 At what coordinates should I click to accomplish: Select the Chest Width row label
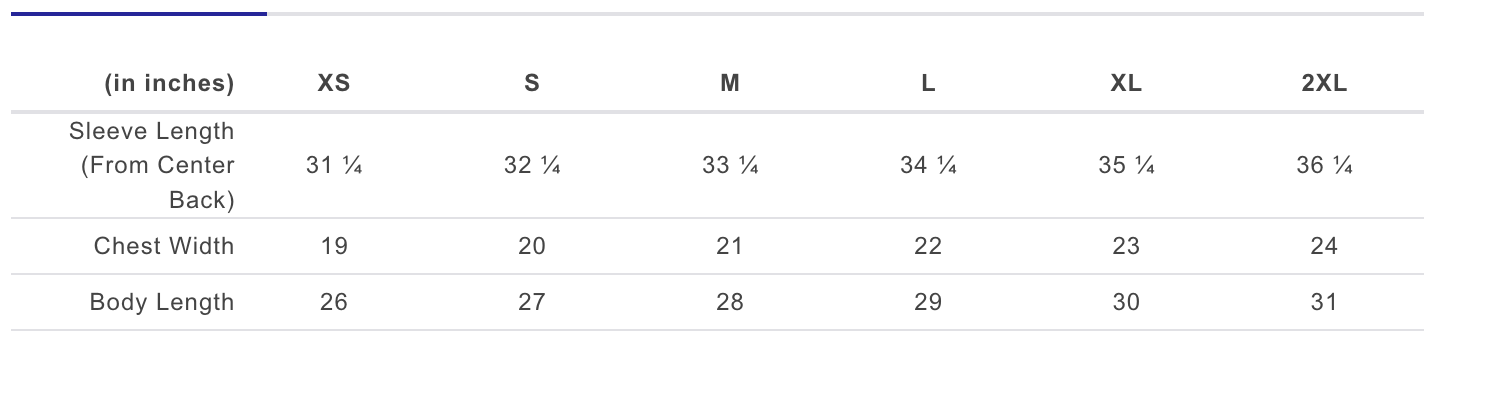coord(164,246)
